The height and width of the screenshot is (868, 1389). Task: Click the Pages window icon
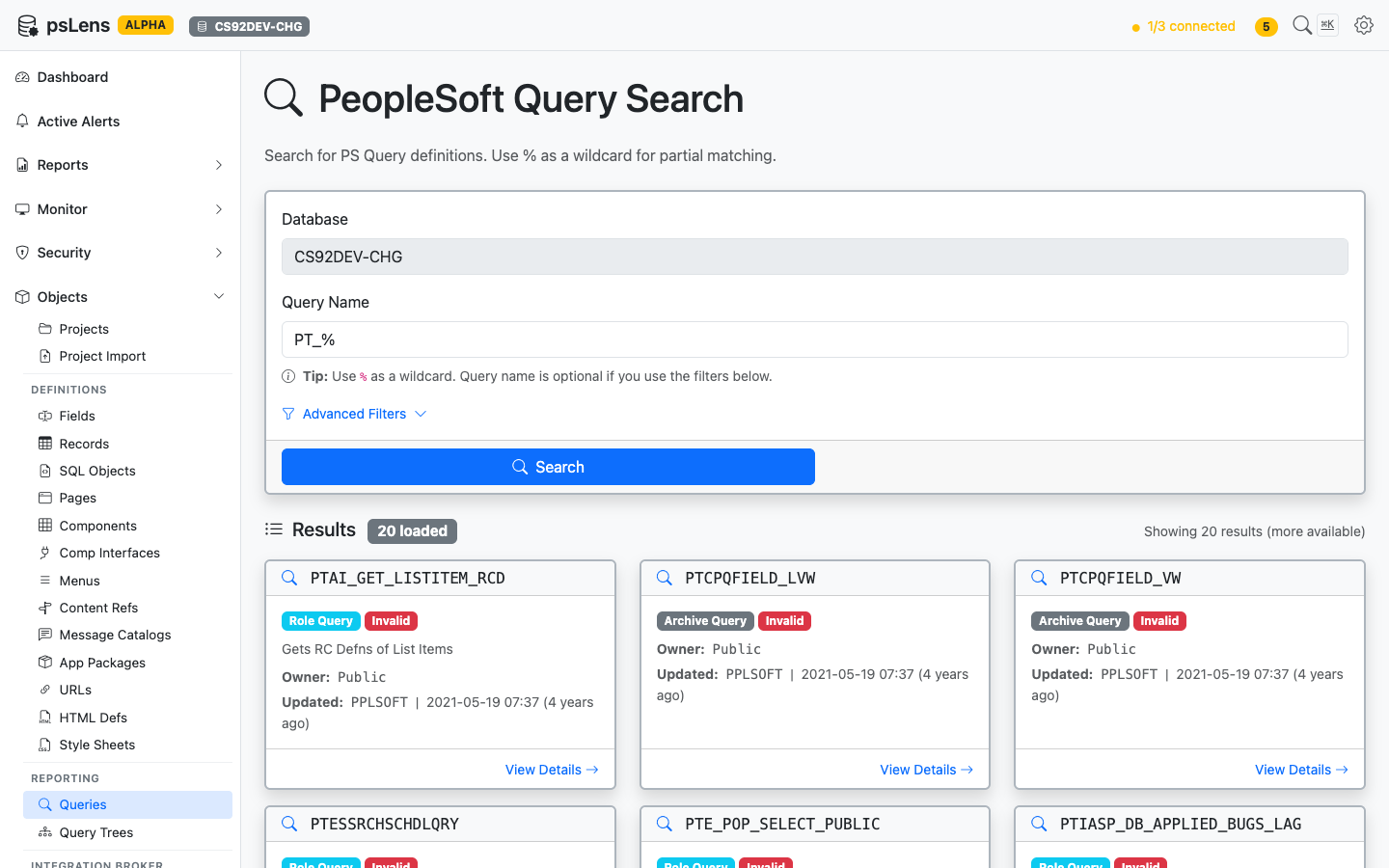coord(44,498)
